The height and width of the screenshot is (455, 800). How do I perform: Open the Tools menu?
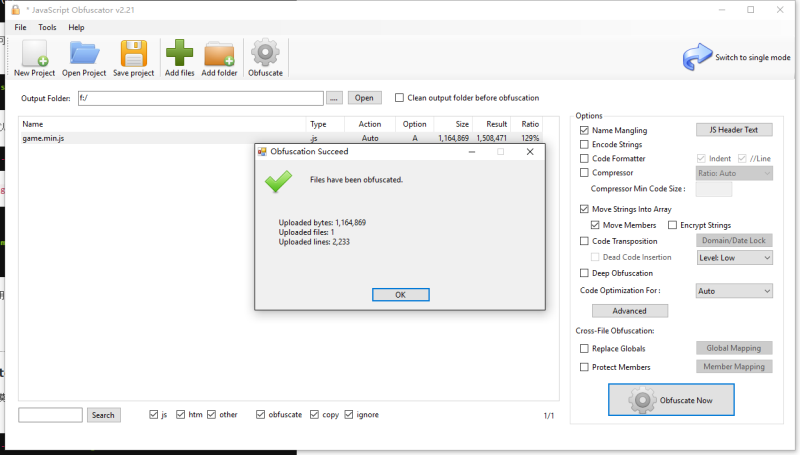tap(47, 27)
